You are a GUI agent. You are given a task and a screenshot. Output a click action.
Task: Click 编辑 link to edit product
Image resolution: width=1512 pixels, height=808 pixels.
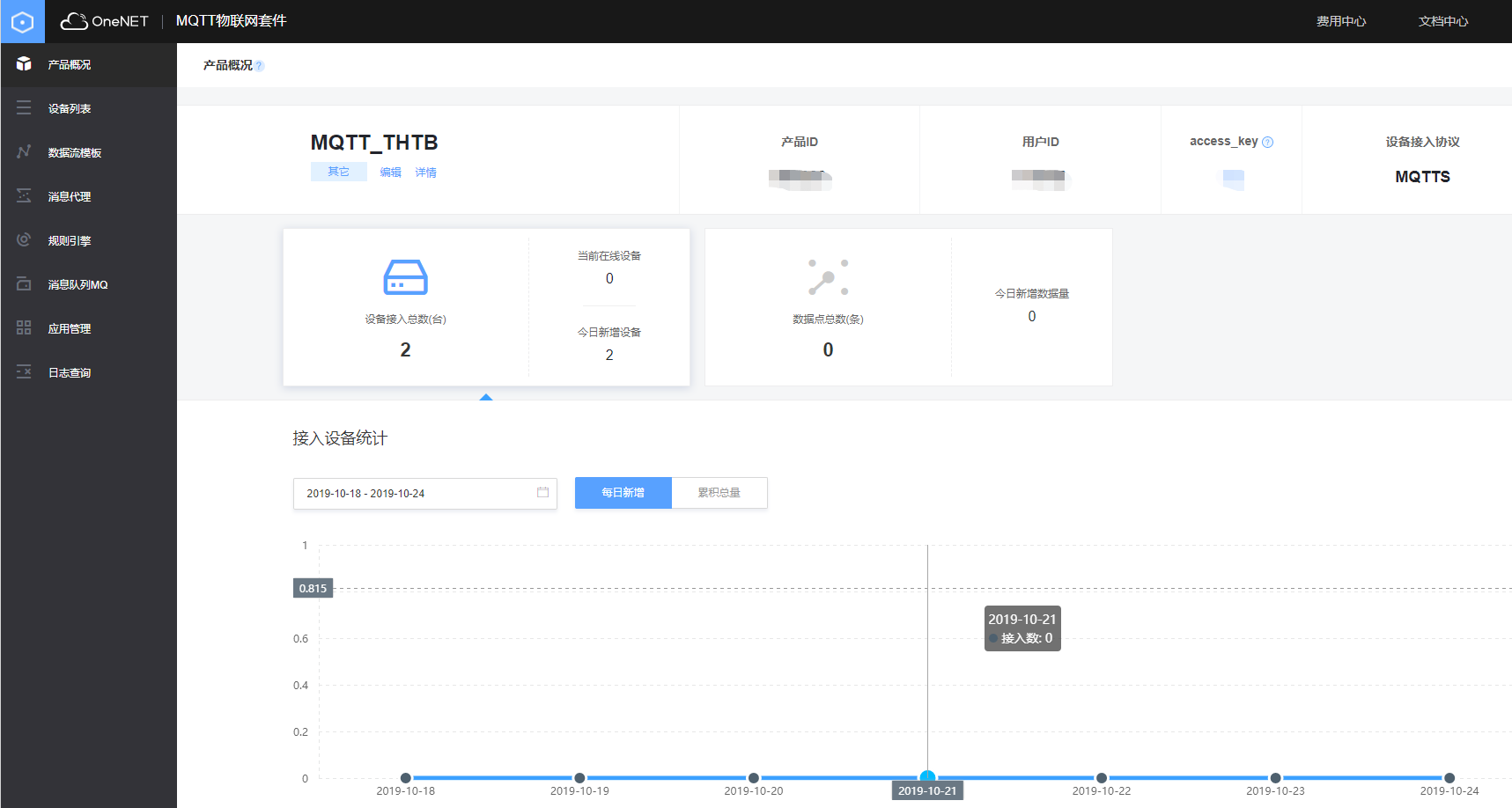[x=390, y=173]
